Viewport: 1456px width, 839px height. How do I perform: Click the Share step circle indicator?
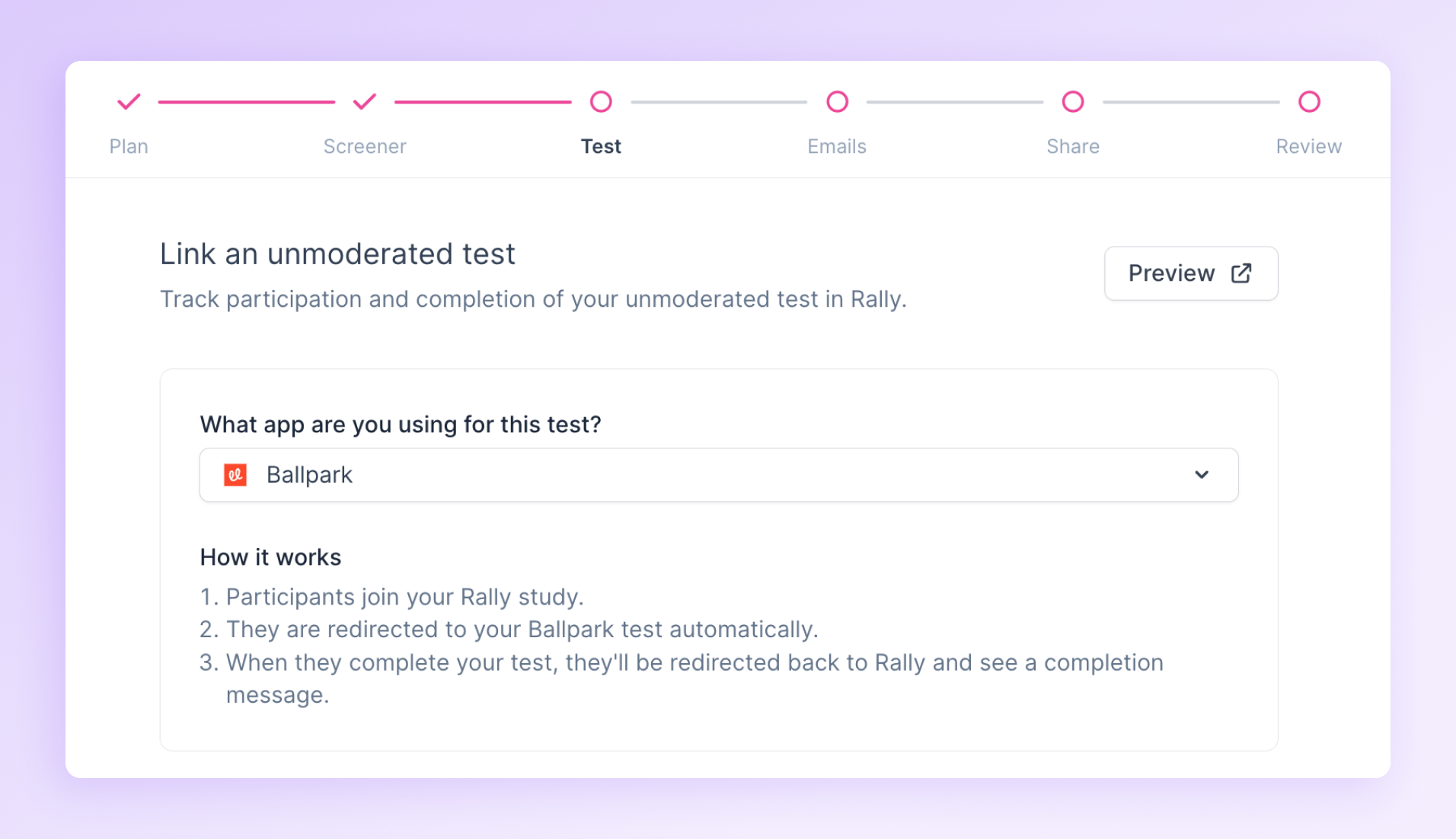[1073, 101]
